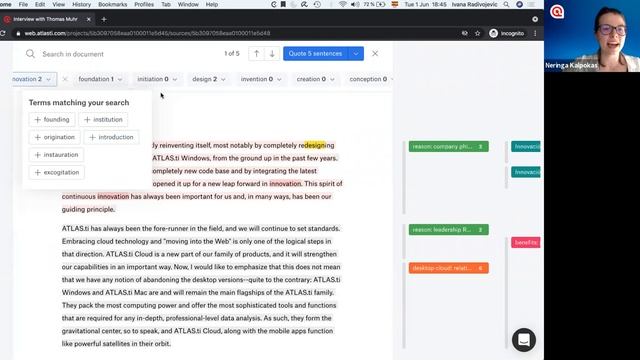
Task: Add the term instauration
Action: pyautogui.click(x=56, y=155)
